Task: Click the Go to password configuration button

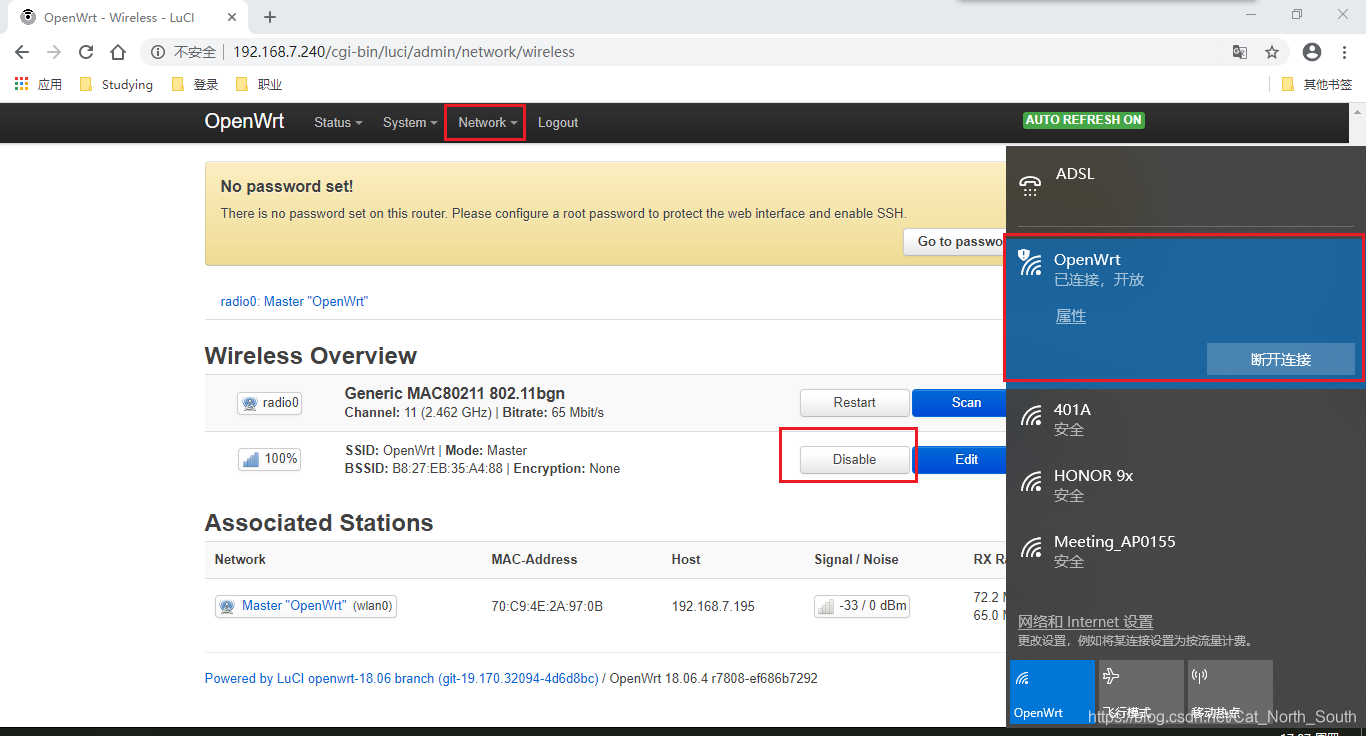Action: pyautogui.click(x=955, y=241)
